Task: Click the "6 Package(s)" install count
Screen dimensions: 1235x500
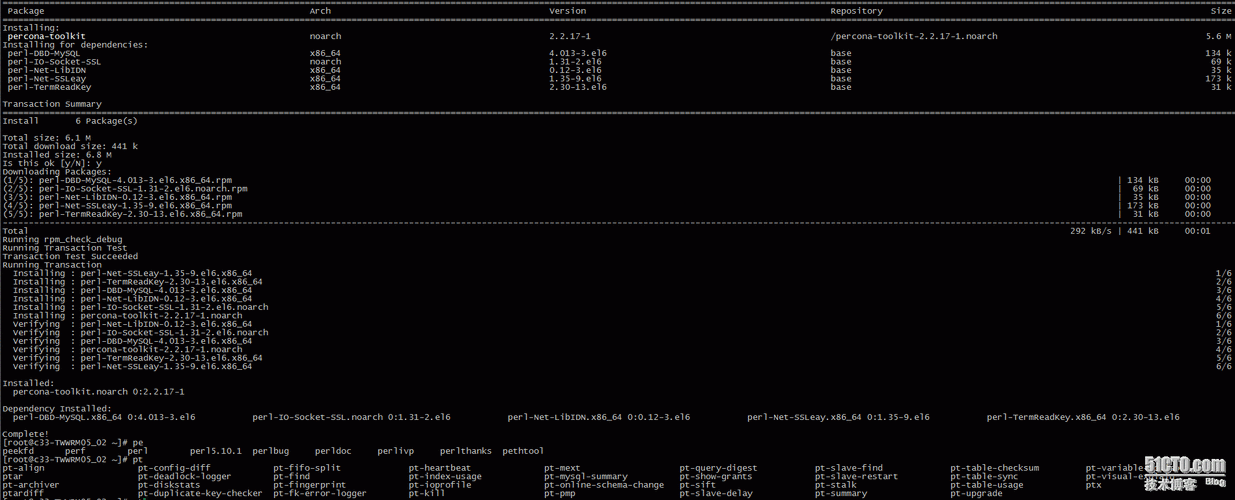Action: point(106,121)
